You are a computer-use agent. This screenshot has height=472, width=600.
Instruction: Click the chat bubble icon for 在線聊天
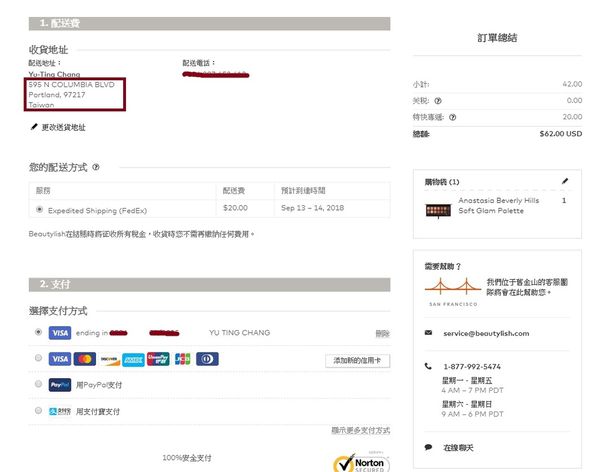pos(429,447)
